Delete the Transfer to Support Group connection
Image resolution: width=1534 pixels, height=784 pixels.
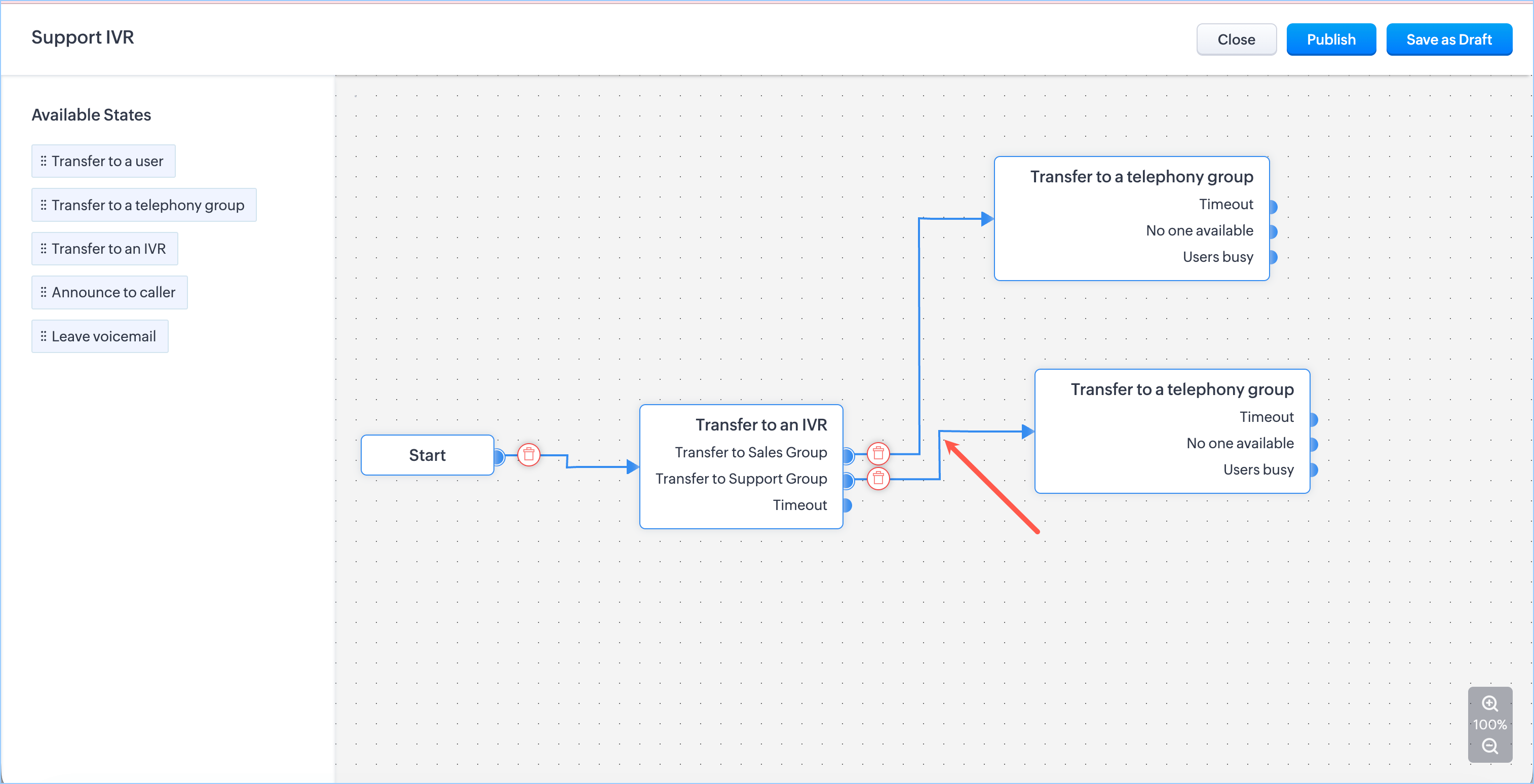[x=878, y=479]
